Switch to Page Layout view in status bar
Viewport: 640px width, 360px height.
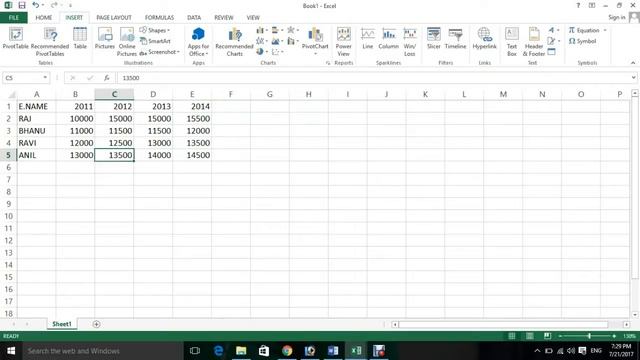pyautogui.click(x=530, y=336)
